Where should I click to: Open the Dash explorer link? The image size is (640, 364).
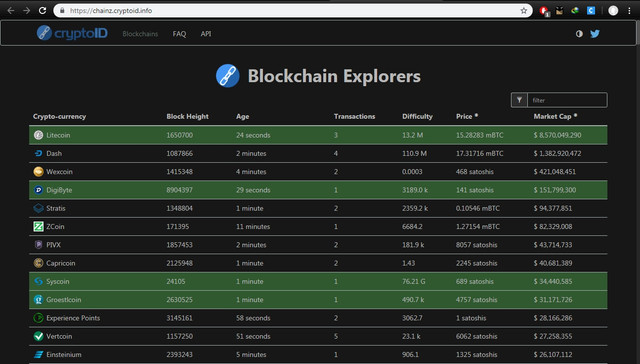click(x=54, y=153)
